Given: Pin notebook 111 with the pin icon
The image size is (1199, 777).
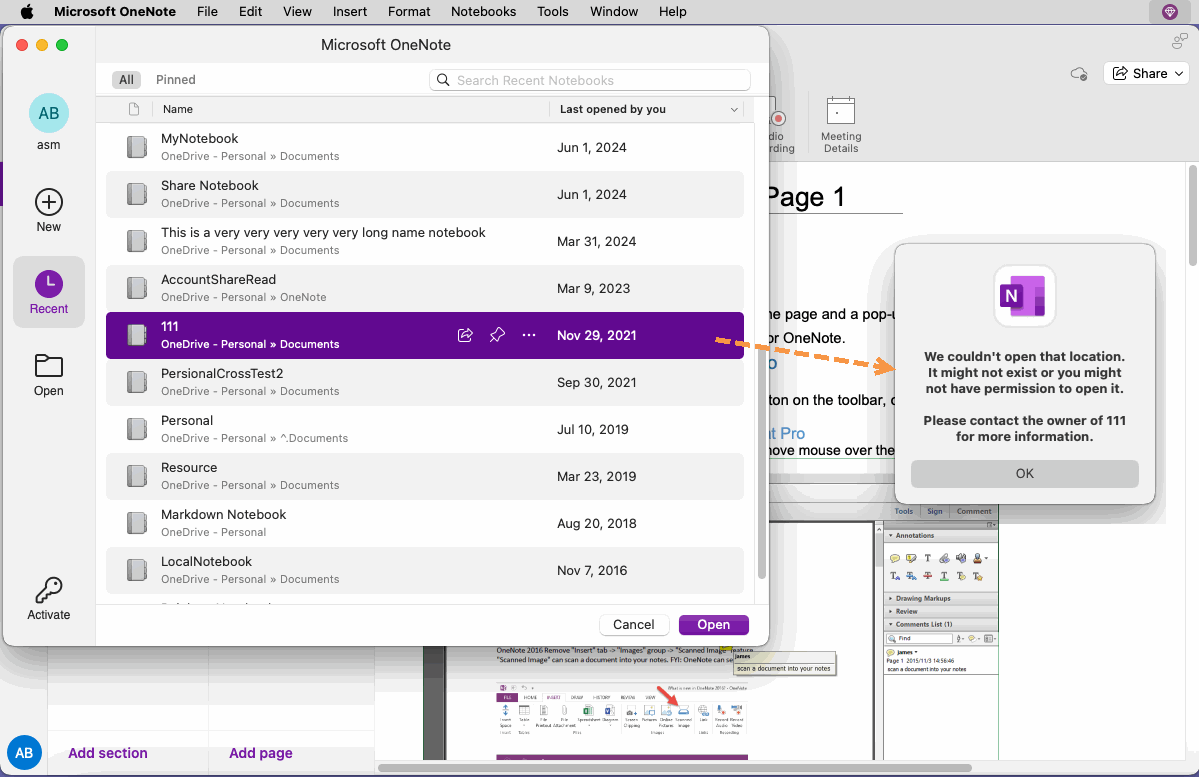Looking at the screenshot, I should coord(497,335).
